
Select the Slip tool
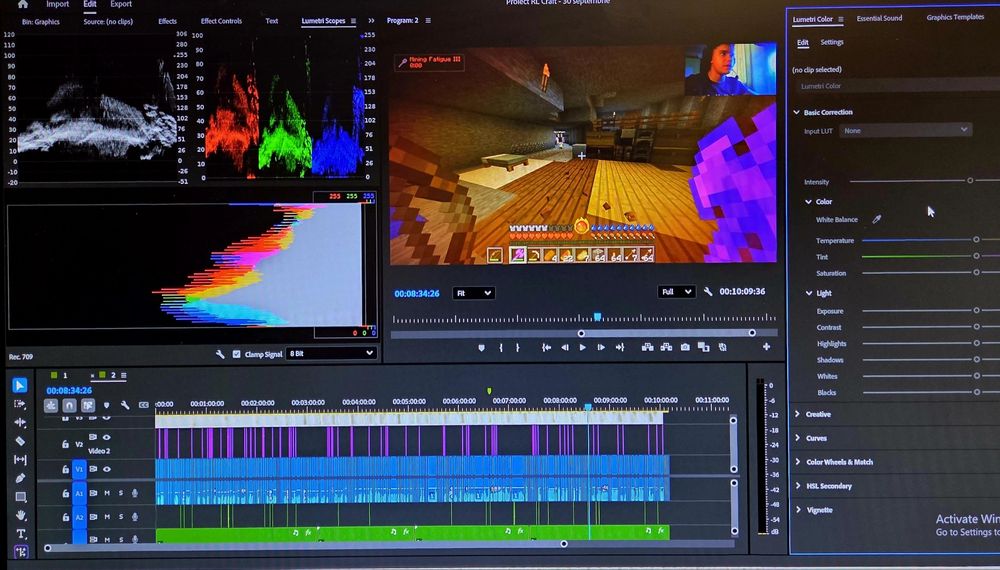[x=20, y=459]
